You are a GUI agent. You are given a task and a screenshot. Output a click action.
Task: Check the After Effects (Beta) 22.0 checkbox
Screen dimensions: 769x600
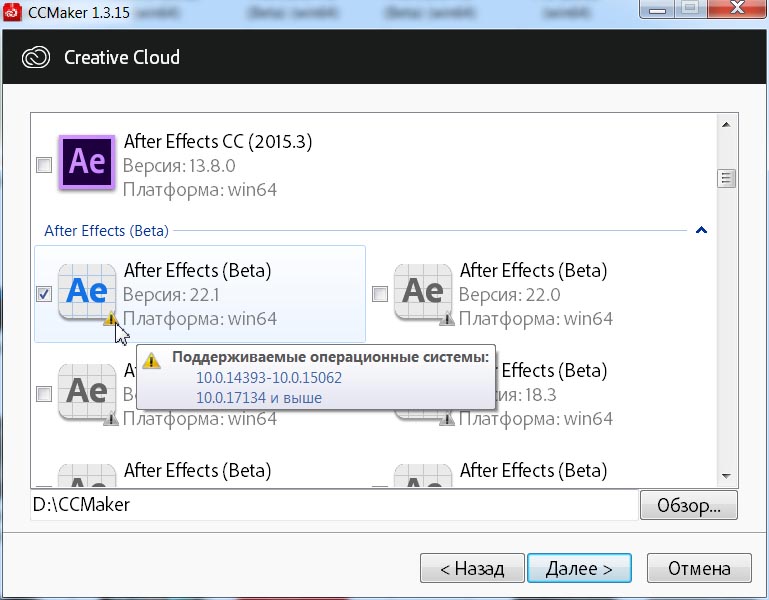[380, 294]
